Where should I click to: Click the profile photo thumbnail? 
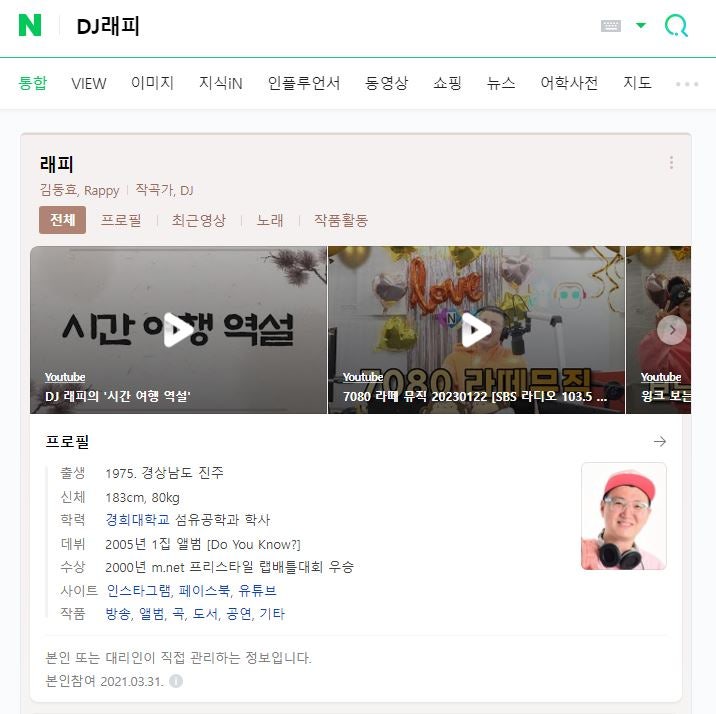pos(624,516)
